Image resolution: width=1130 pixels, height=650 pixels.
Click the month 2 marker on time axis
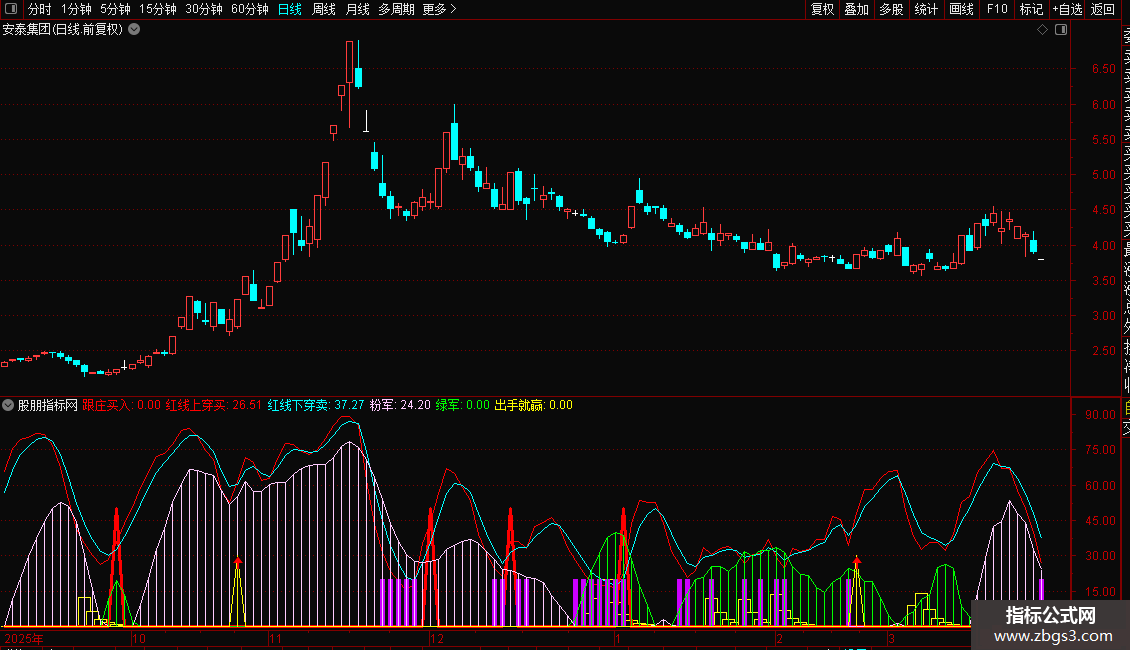pyautogui.click(x=780, y=638)
